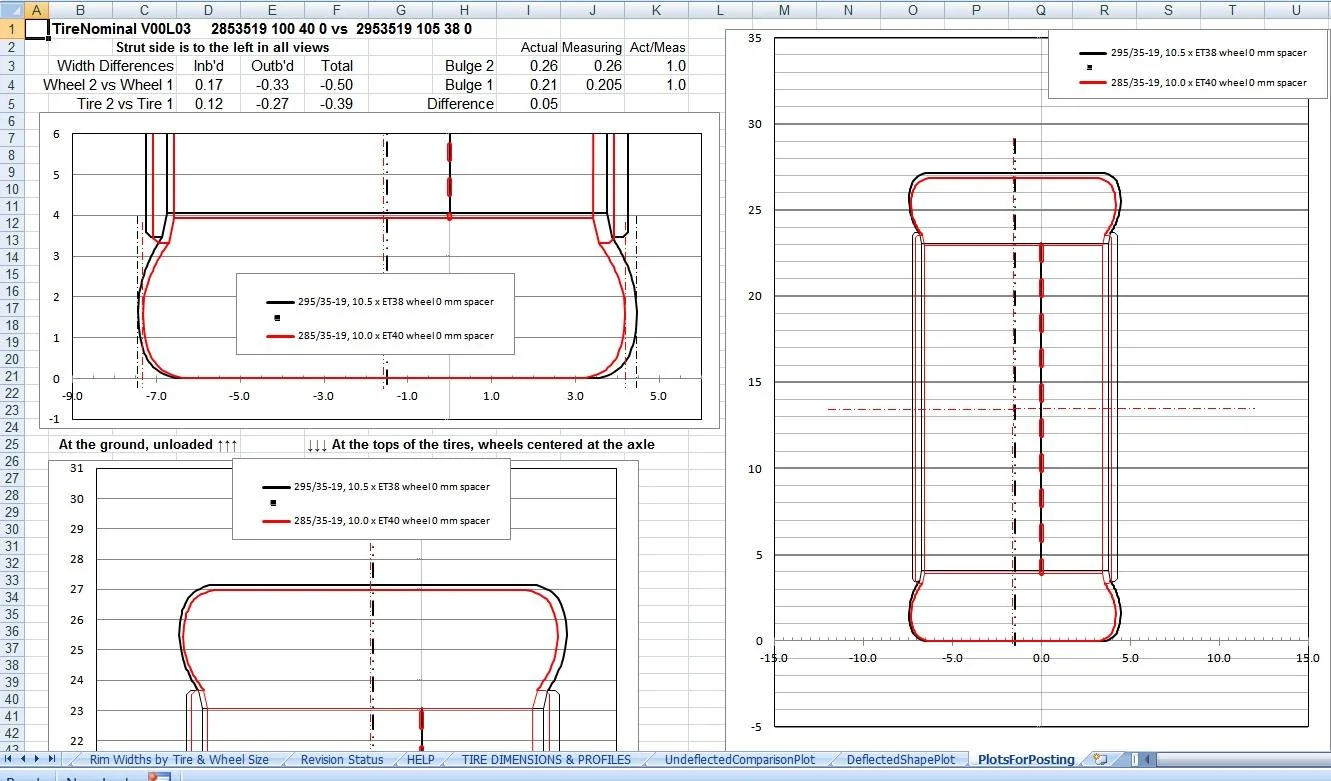Click the -0.39 total value cell
This screenshot has width=1331, height=781.
click(x=336, y=103)
